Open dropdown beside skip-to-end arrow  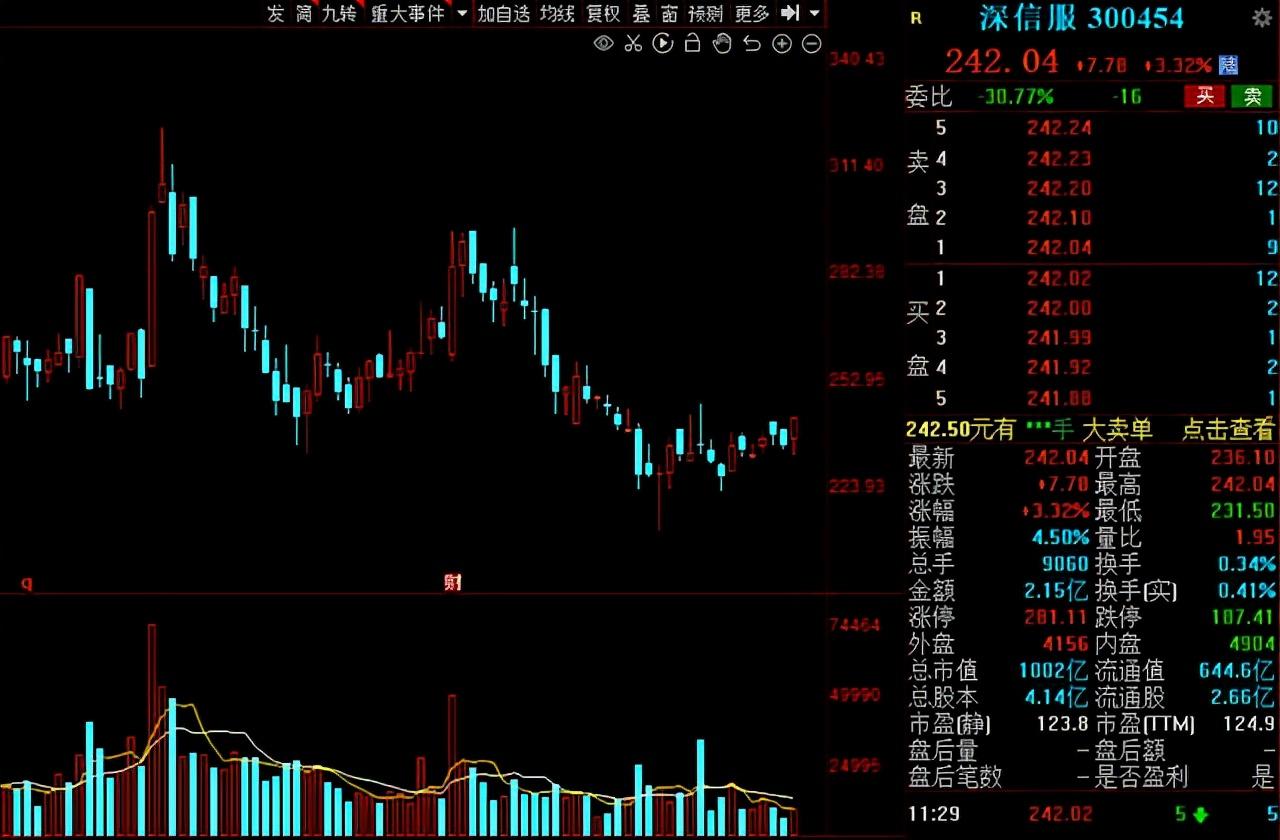[814, 13]
